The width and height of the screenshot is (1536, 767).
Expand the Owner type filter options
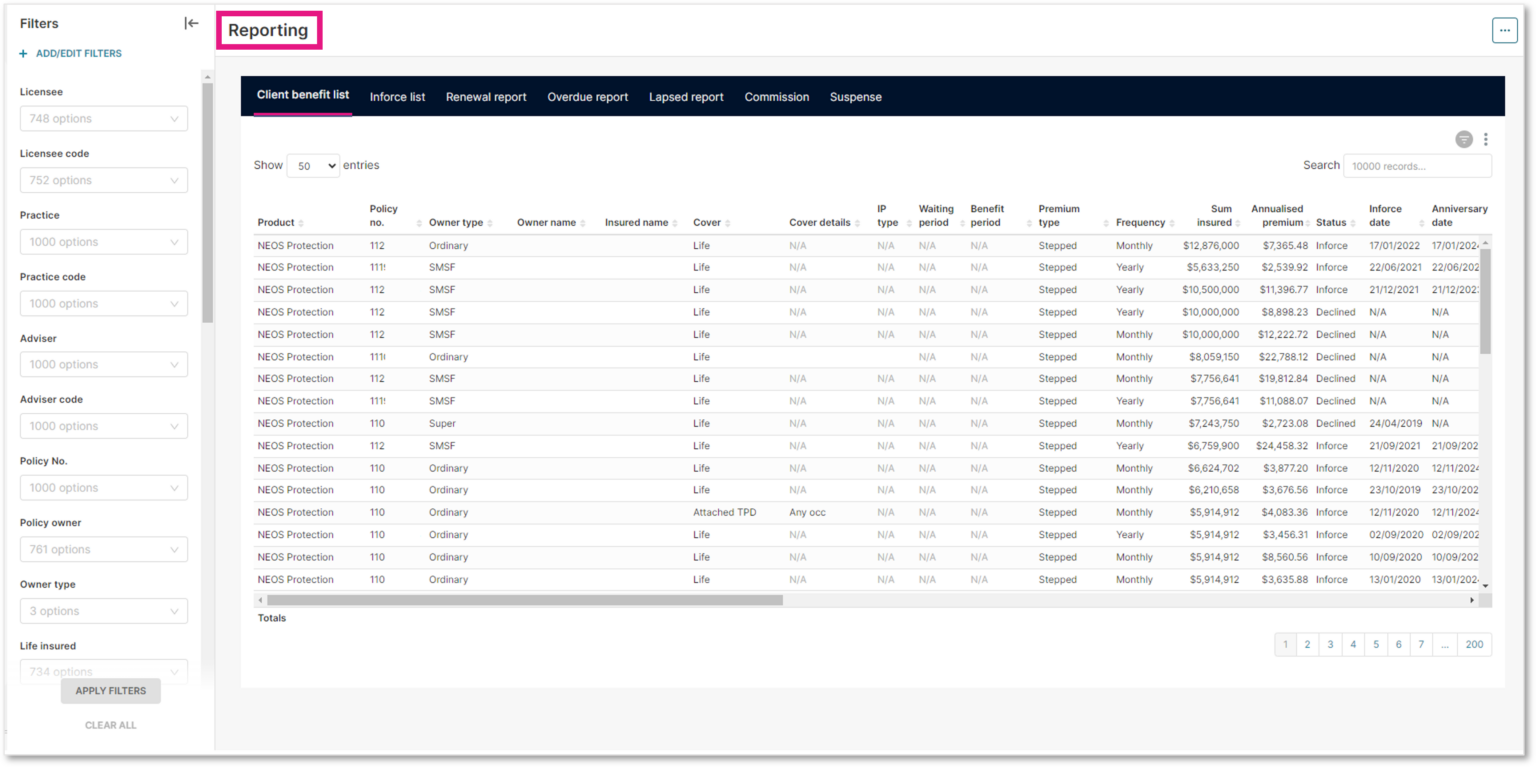[x=103, y=610]
